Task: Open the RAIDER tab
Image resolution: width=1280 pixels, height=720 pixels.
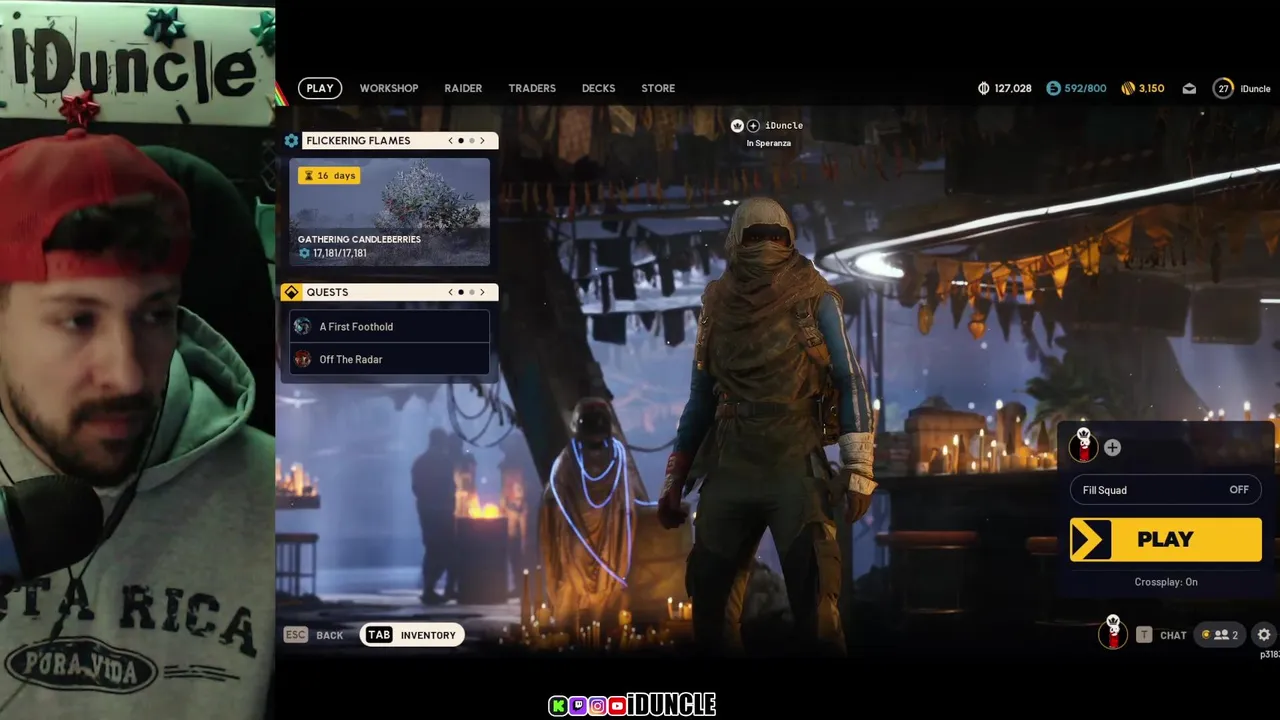Action: (x=463, y=88)
